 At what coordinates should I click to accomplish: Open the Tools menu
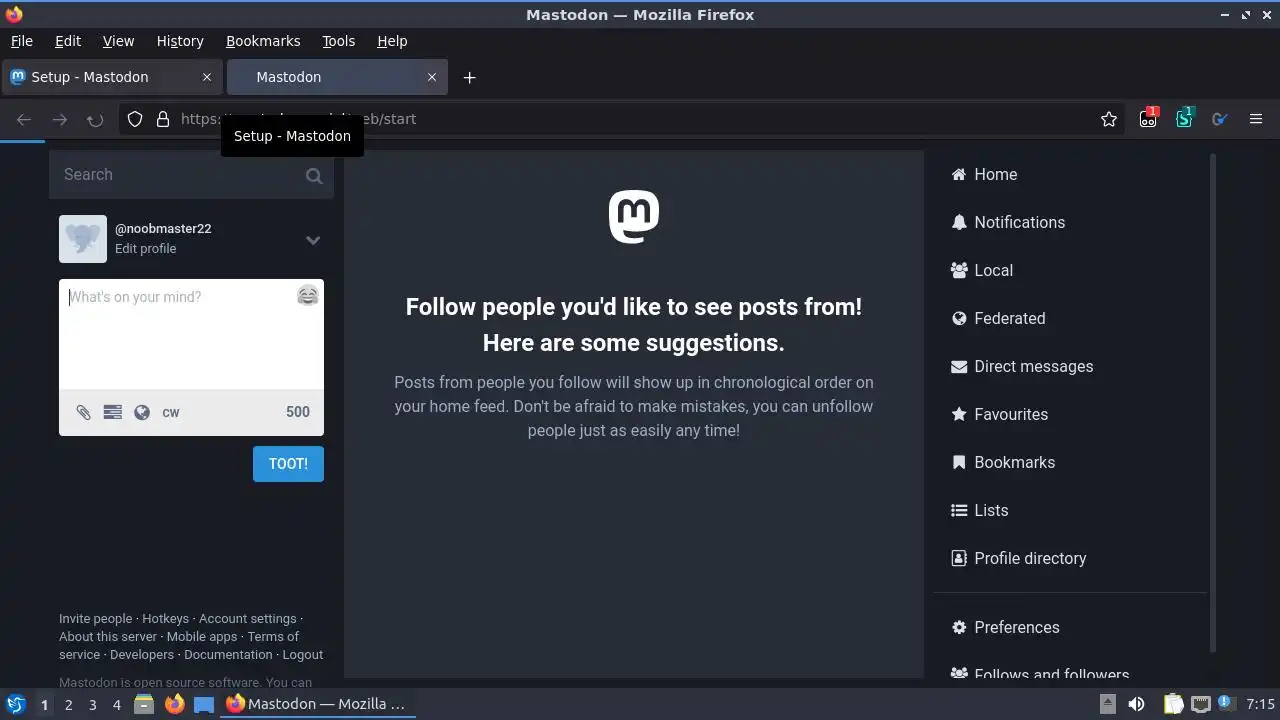tap(339, 41)
